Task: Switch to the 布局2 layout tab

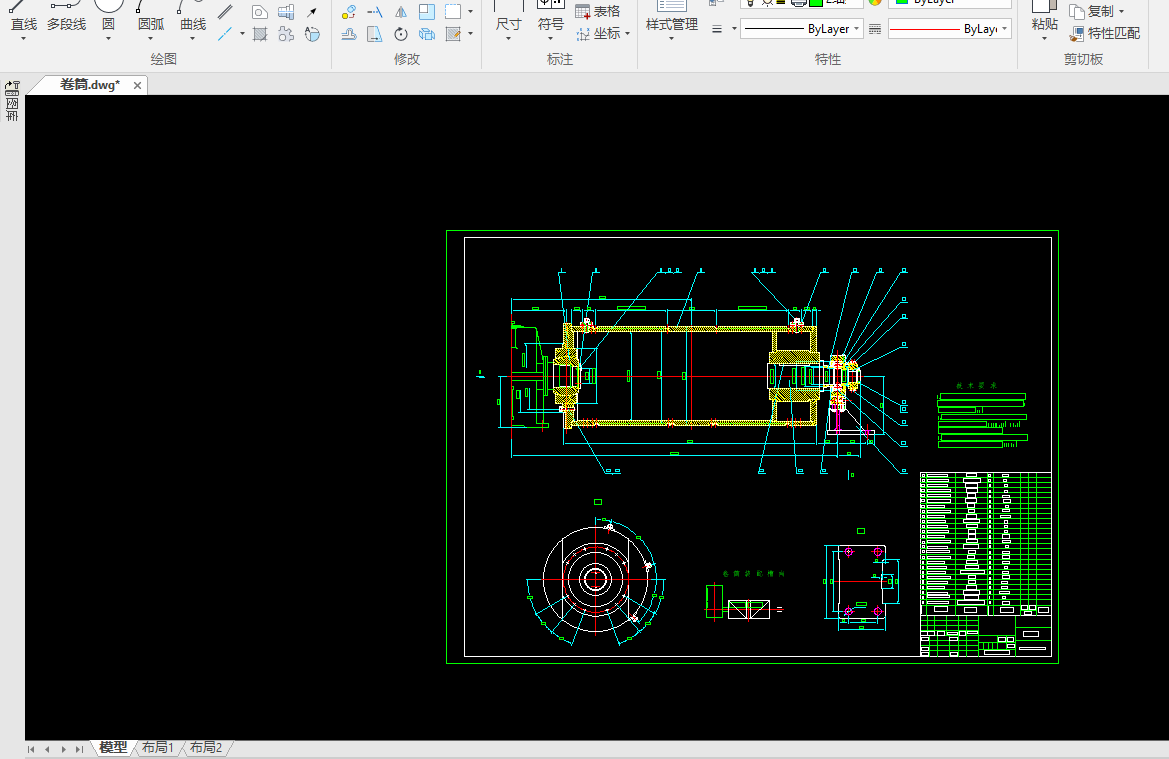Action: tap(206, 748)
